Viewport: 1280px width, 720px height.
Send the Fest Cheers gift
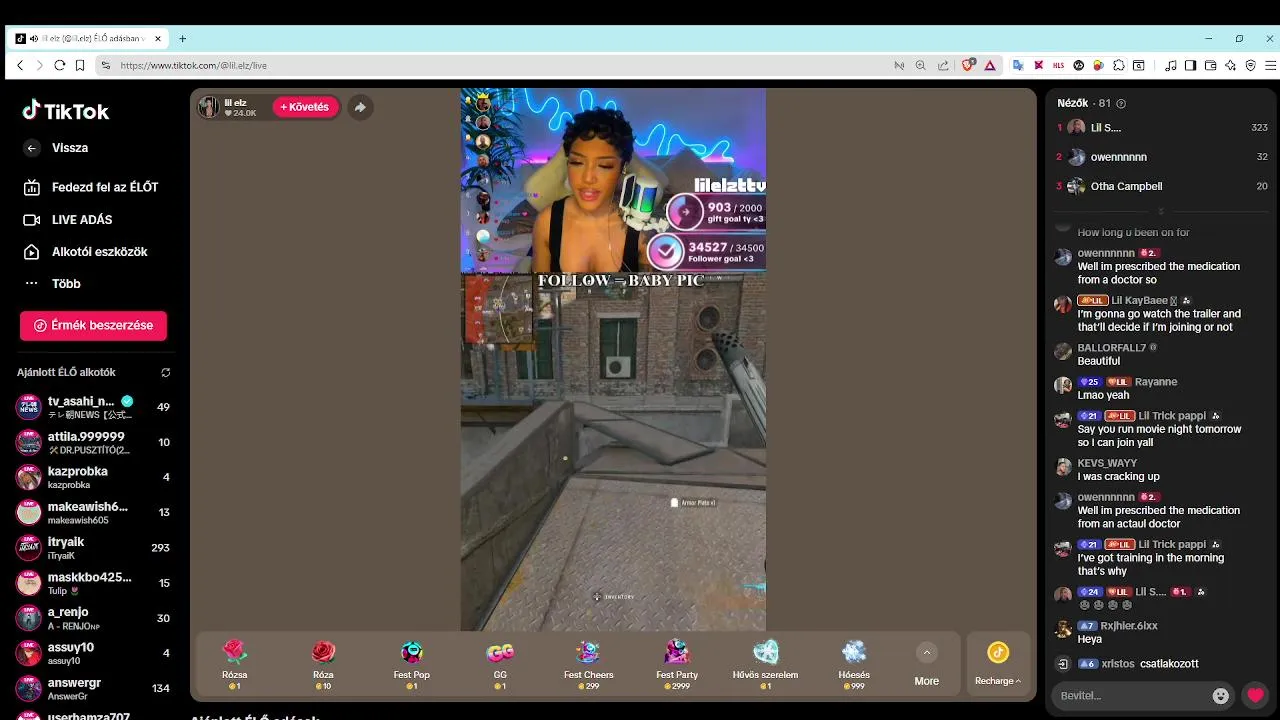click(588, 664)
